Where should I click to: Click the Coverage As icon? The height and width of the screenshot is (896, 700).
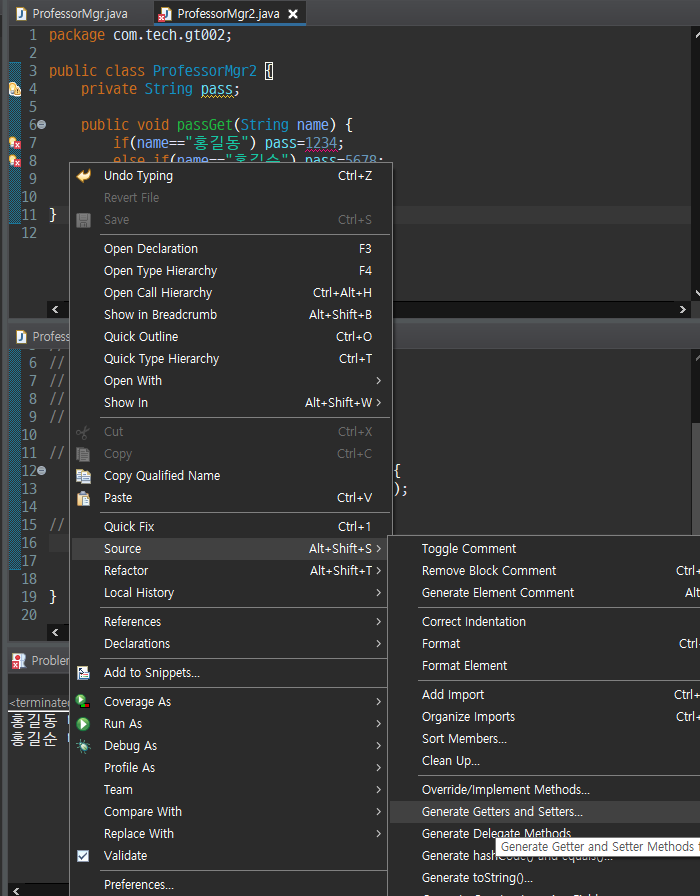click(x=84, y=702)
